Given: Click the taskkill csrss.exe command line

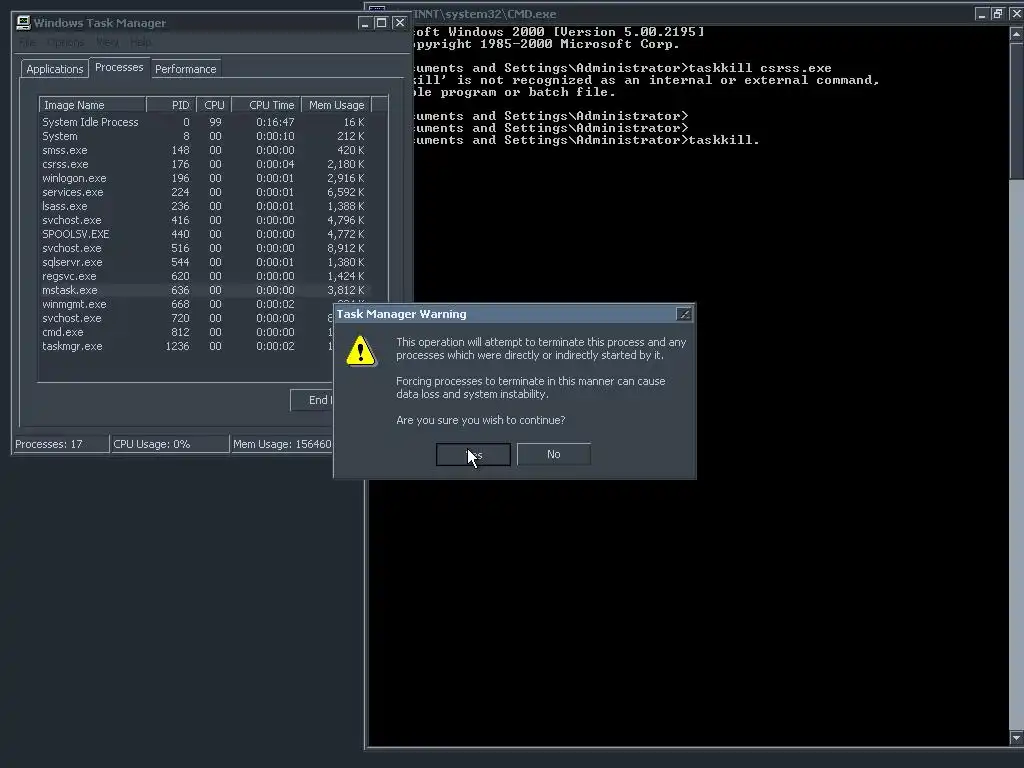Looking at the screenshot, I should pyautogui.click(x=622, y=68).
